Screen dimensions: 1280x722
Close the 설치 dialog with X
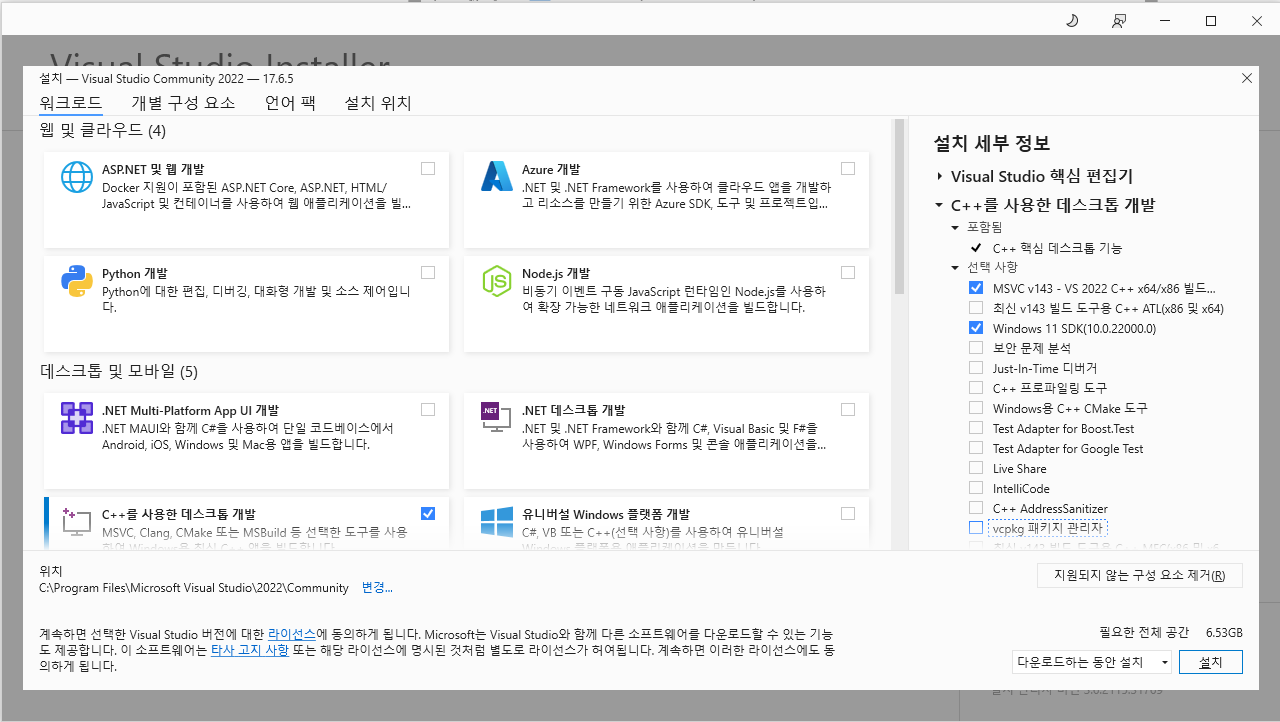coord(1246,78)
